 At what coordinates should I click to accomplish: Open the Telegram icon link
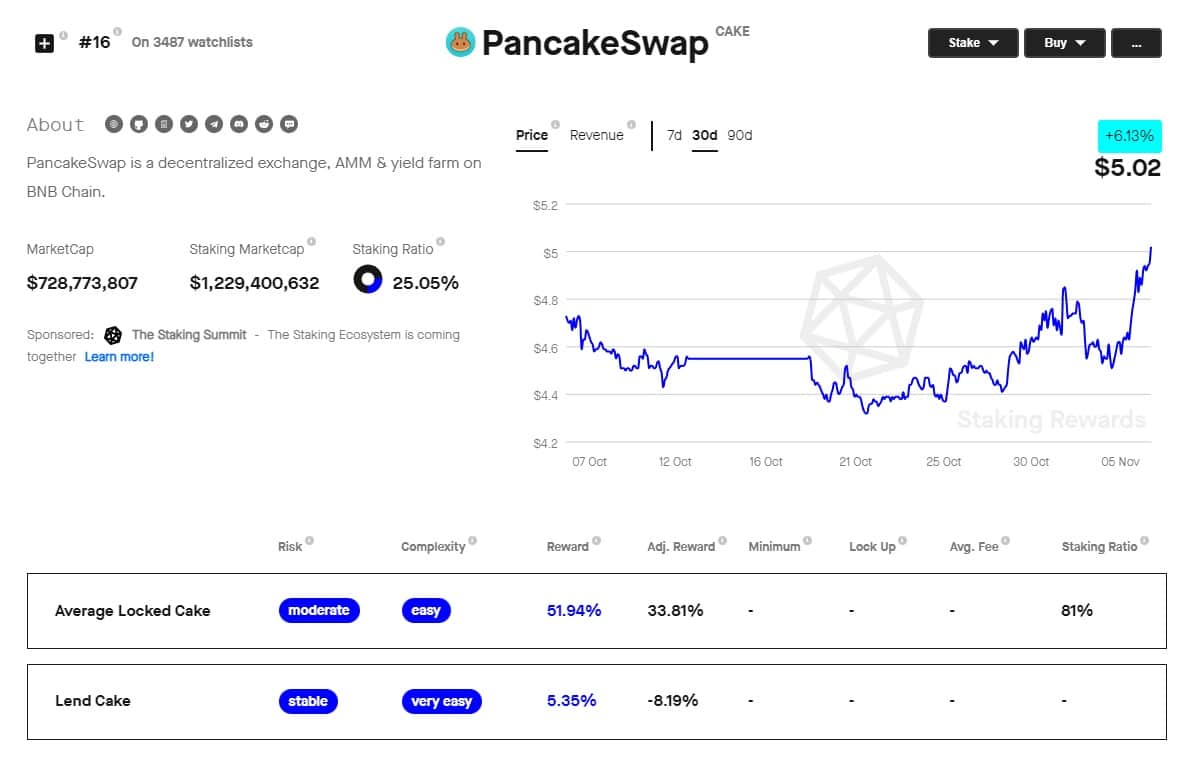click(x=214, y=124)
